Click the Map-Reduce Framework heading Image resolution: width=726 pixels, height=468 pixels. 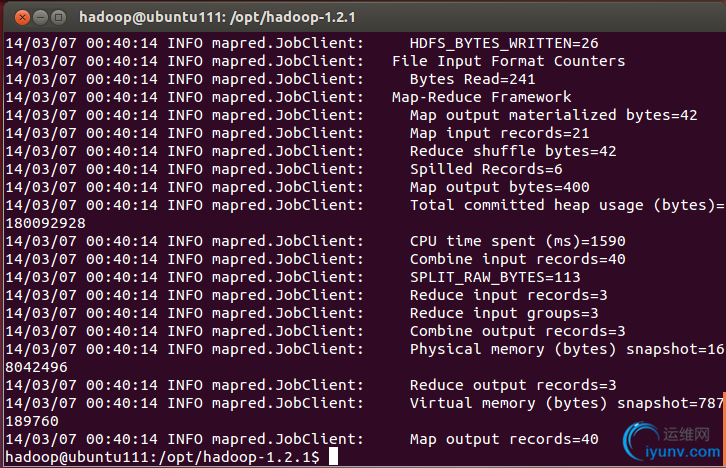click(481, 97)
